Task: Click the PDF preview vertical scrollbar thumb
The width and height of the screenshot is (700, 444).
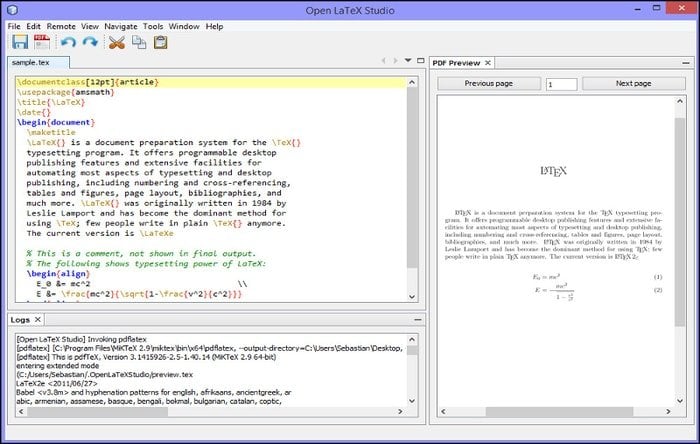Action: point(679,222)
